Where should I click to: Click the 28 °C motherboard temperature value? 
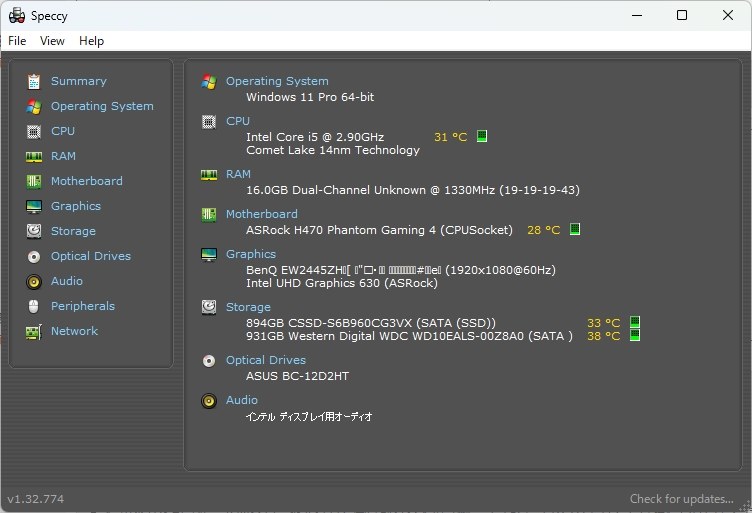pyautogui.click(x=543, y=230)
